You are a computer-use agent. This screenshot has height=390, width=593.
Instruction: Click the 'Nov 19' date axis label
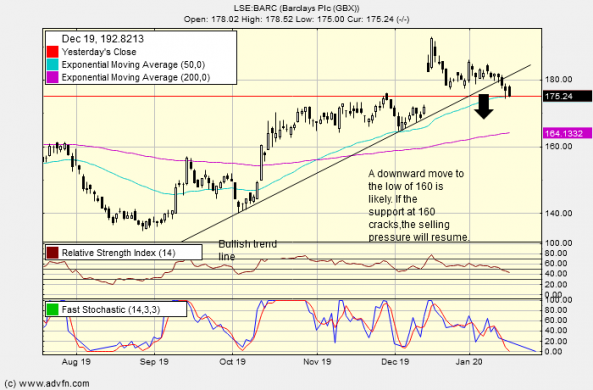tap(317, 362)
